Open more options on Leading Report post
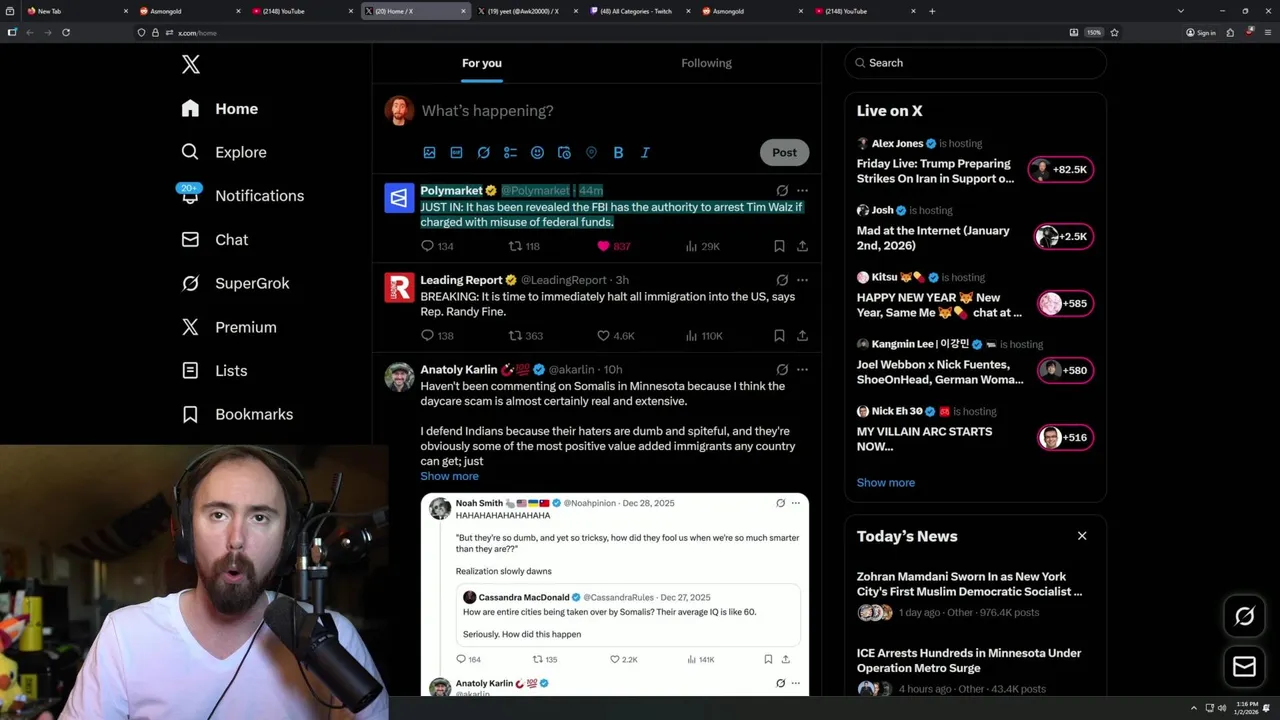The width and height of the screenshot is (1280, 720). pyautogui.click(x=802, y=280)
